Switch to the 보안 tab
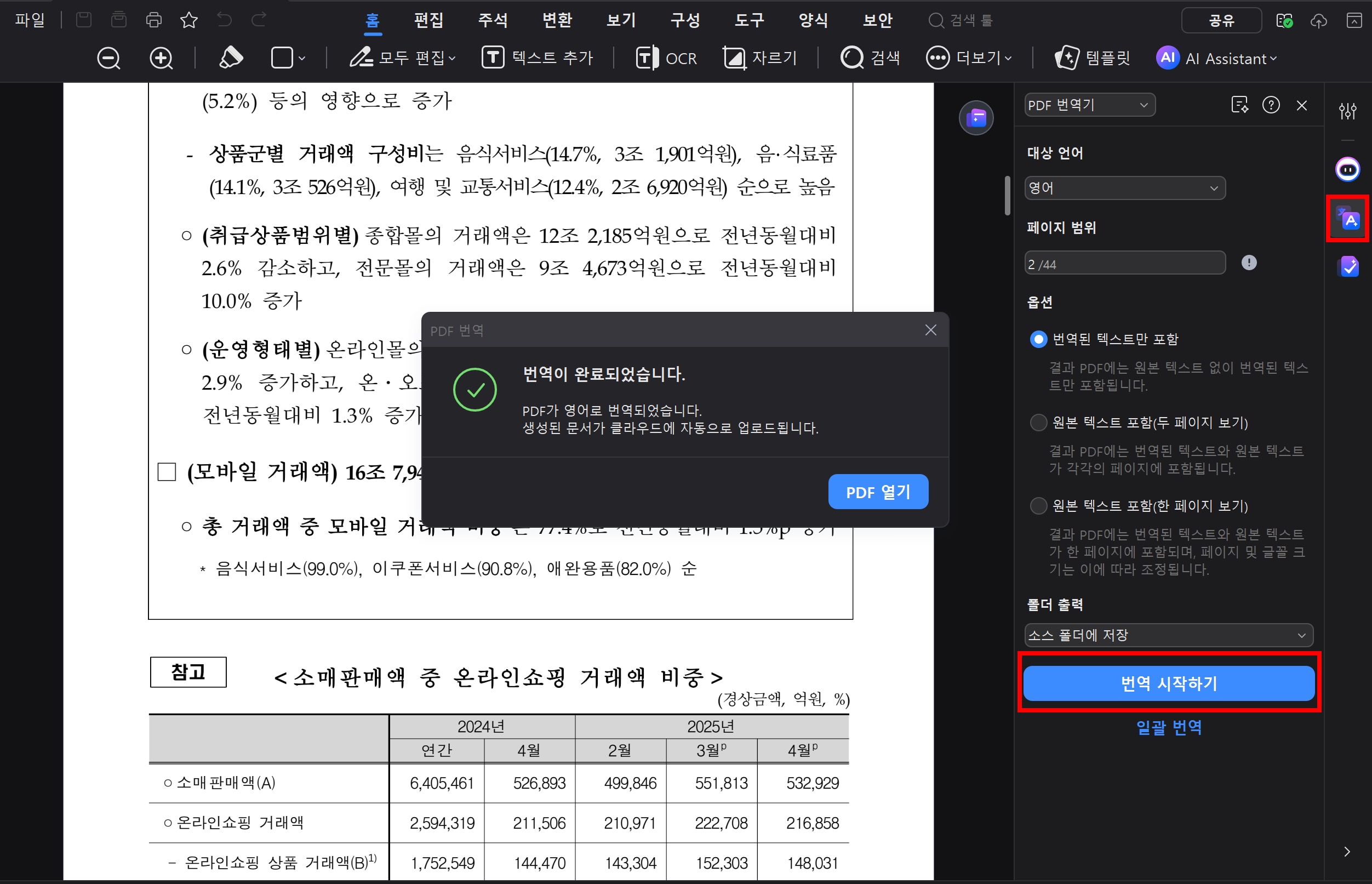The height and width of the screenshot is (884, 1372). (877, 20)
